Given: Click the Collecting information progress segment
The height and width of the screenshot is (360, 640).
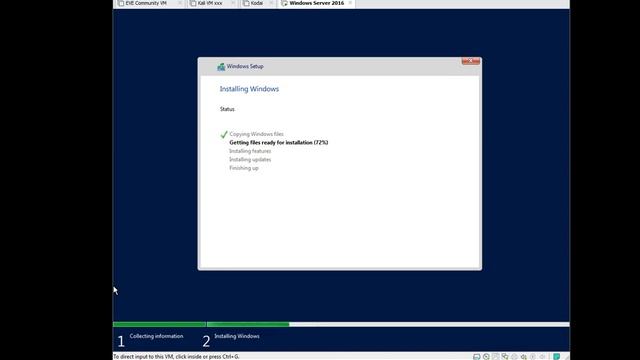Looking at the screenshot, I should (159, 324).
